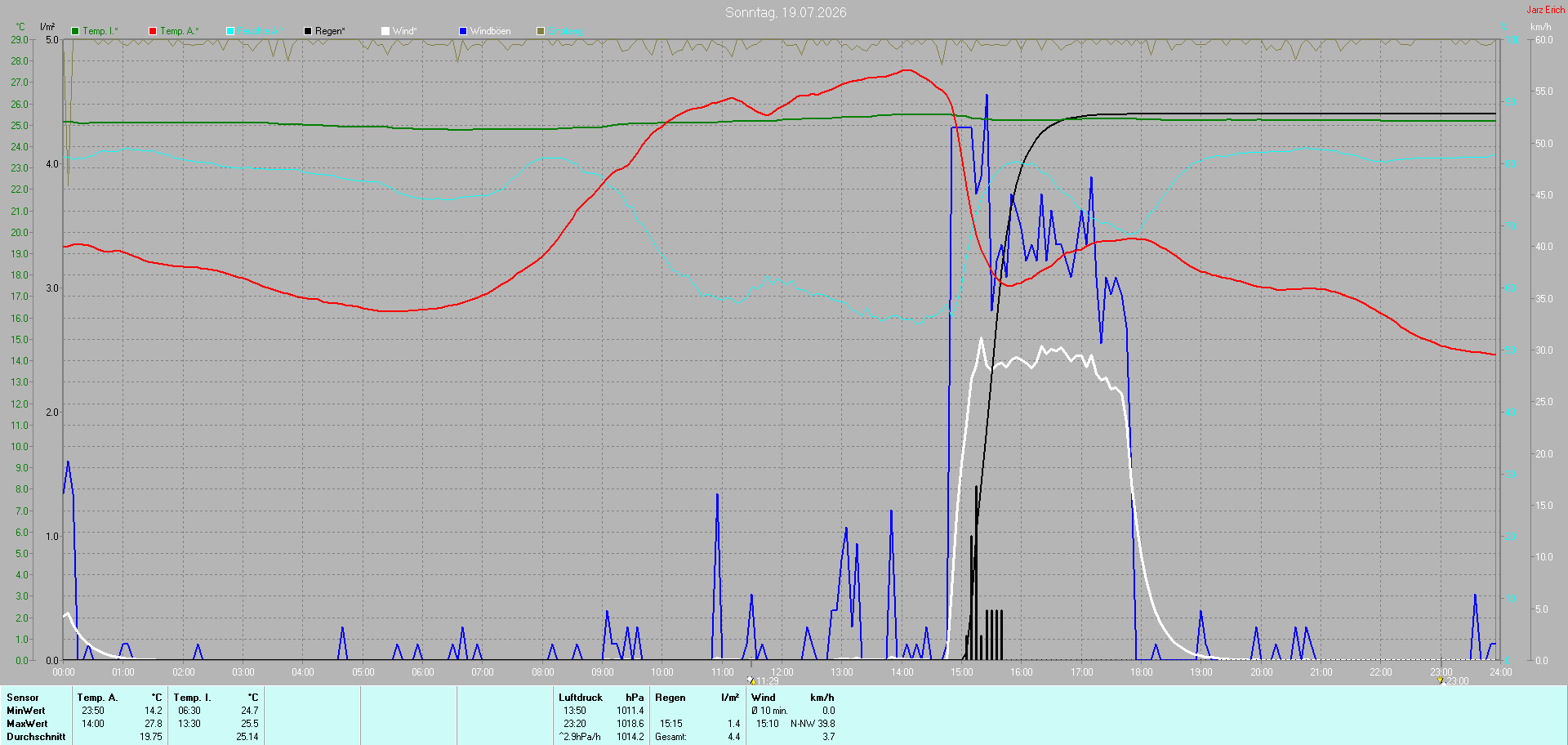
Task: Click the "MinWert" row label
Action: (x=26, y=711)
